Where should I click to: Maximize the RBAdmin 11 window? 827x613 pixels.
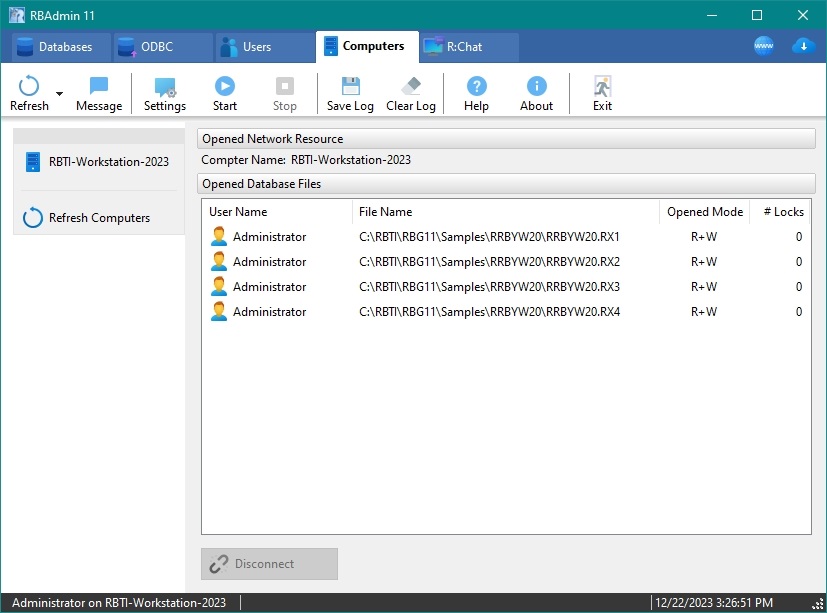pos(757,15)
